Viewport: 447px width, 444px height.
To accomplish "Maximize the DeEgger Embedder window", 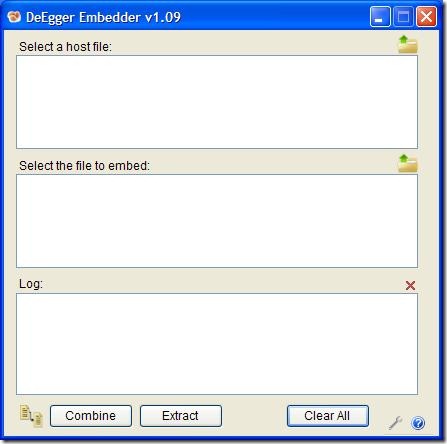I will 403,16.
